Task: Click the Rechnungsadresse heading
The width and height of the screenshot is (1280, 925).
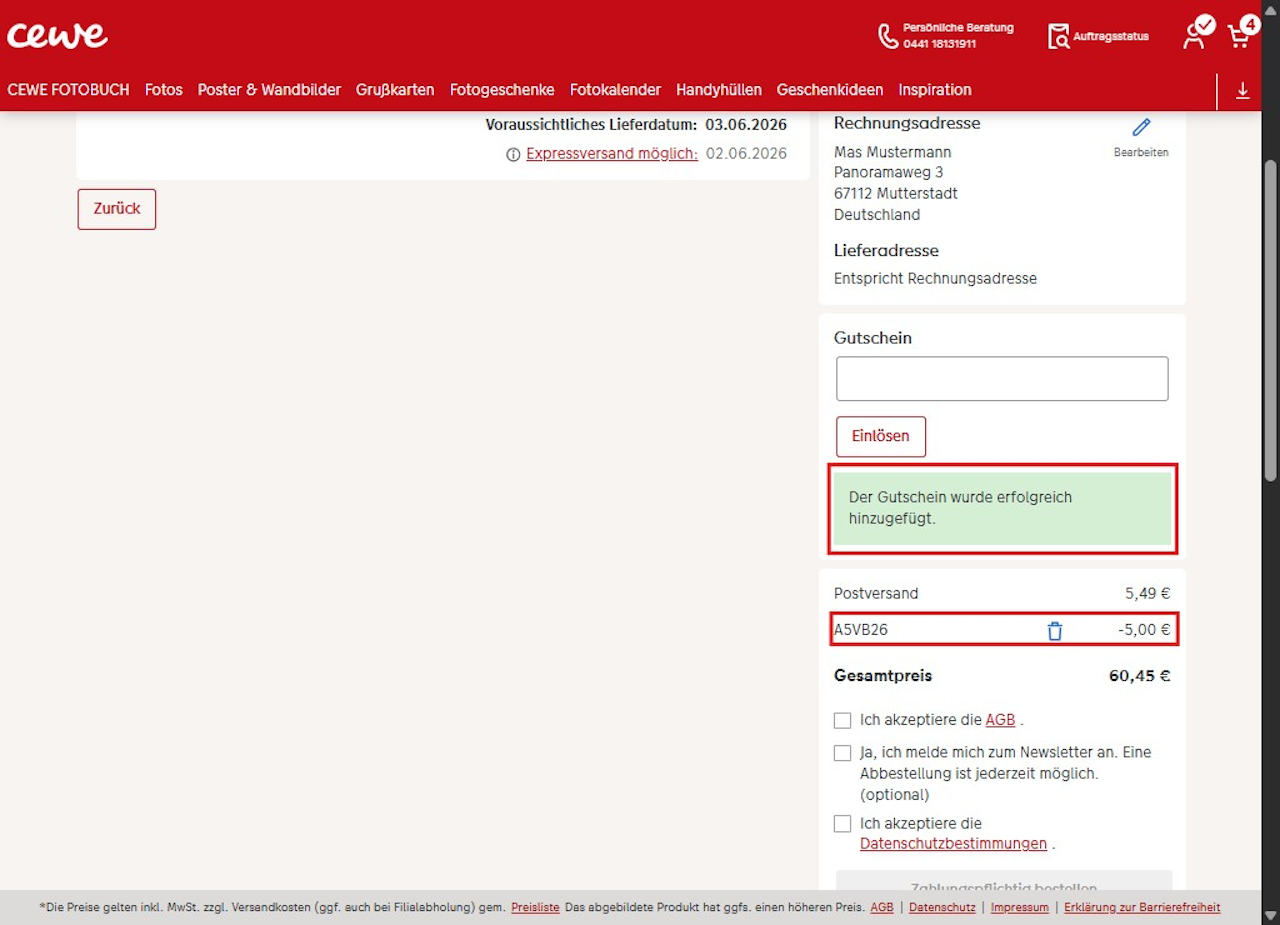Action: tap(907, 124)
